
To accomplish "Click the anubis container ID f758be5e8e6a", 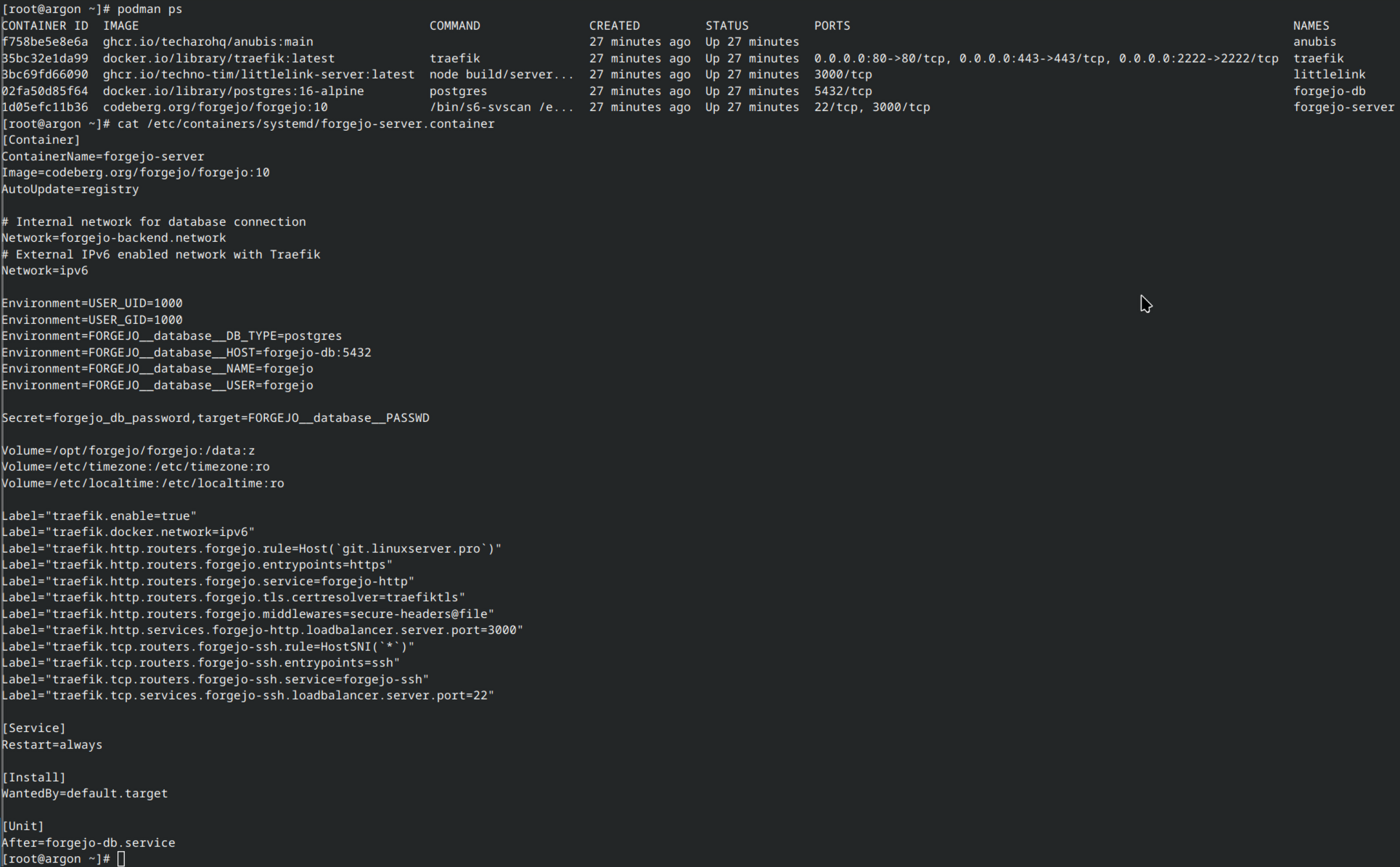I will coord(45,42).
